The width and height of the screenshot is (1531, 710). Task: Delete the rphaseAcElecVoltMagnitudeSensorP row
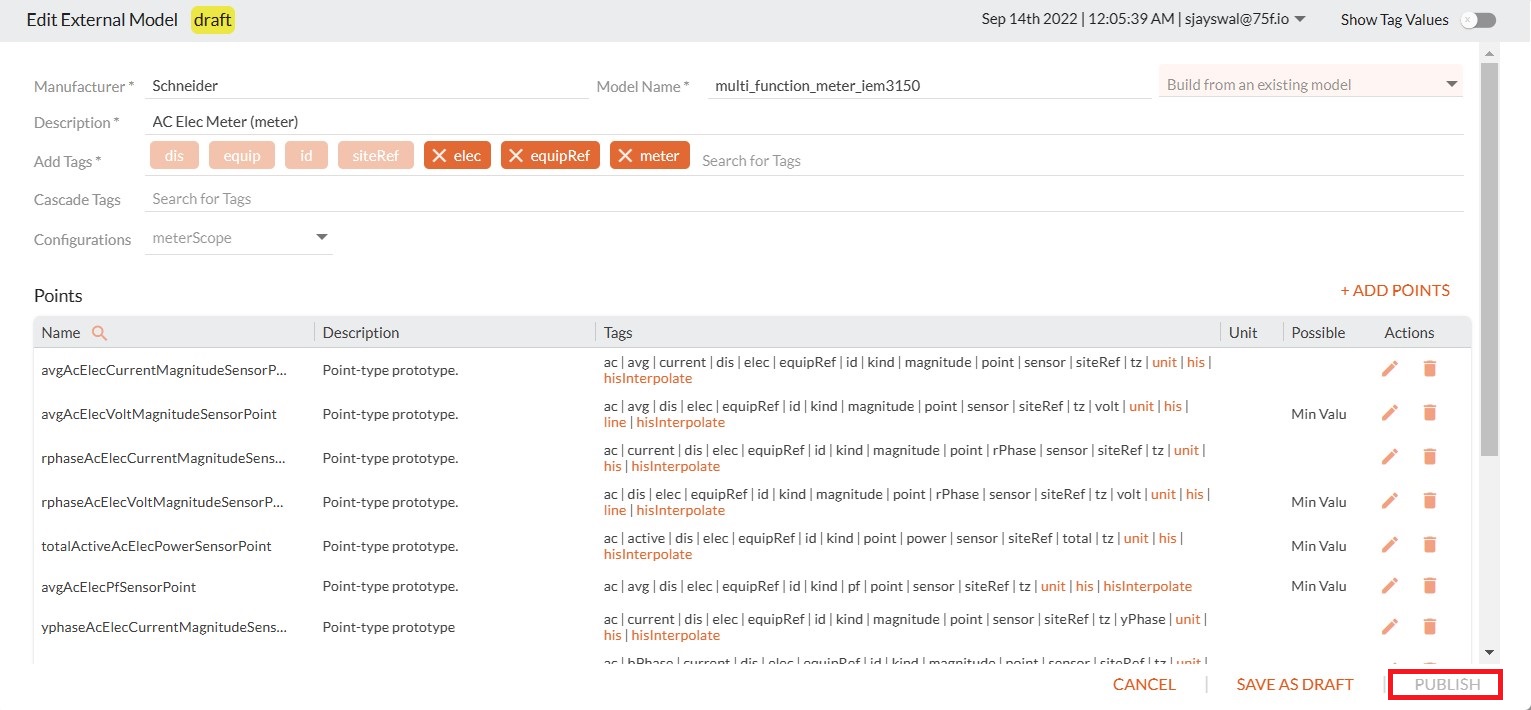pos(1429,501)
